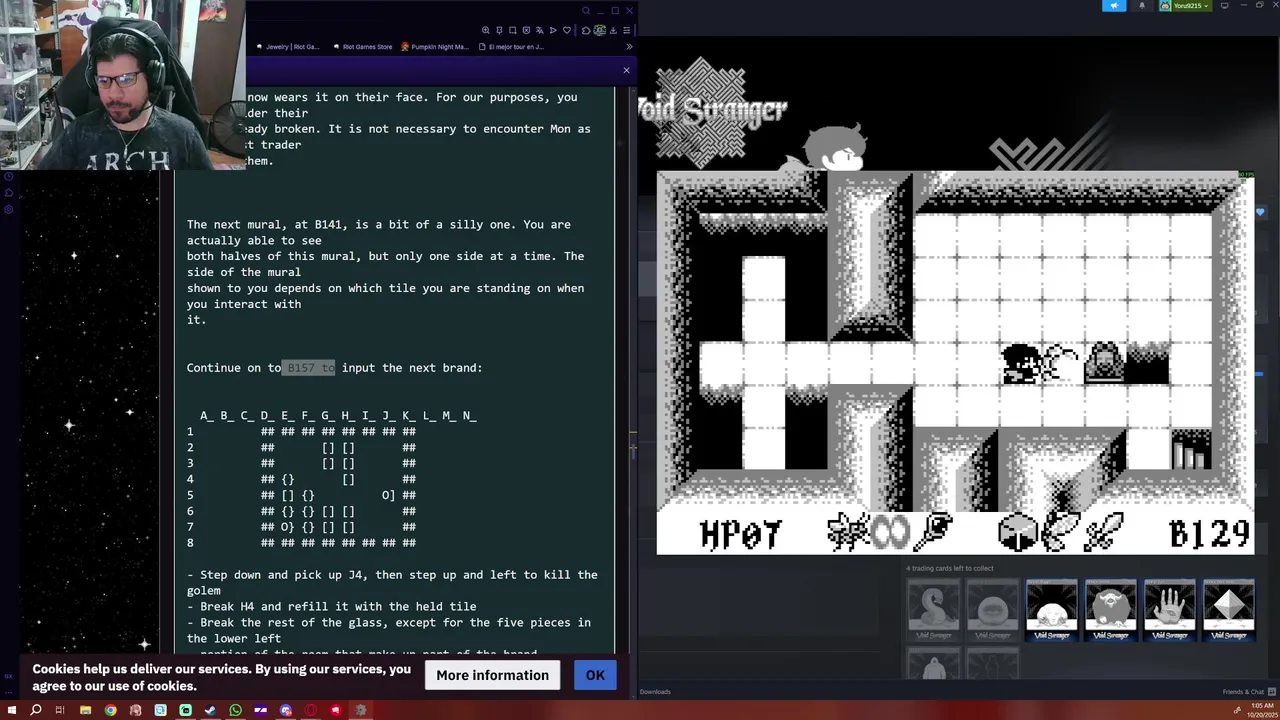
Task: Open Opera browser from taskbar
Action: coord(310,710)
